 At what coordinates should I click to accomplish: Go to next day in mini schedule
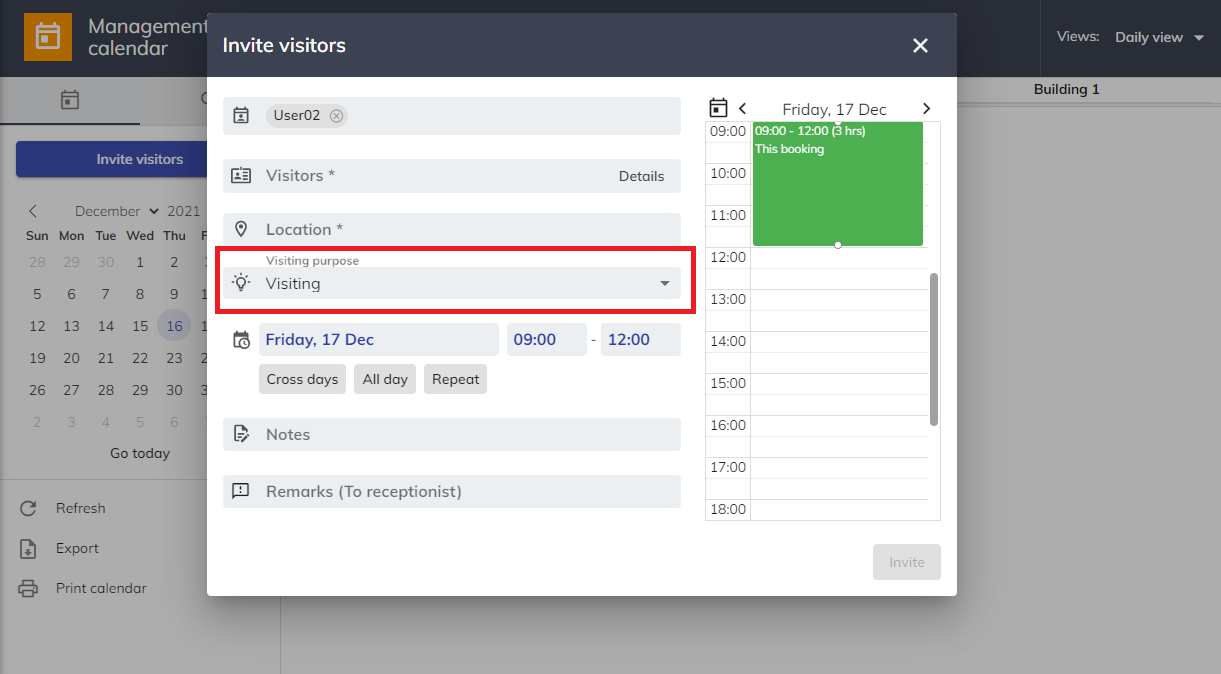926,109
